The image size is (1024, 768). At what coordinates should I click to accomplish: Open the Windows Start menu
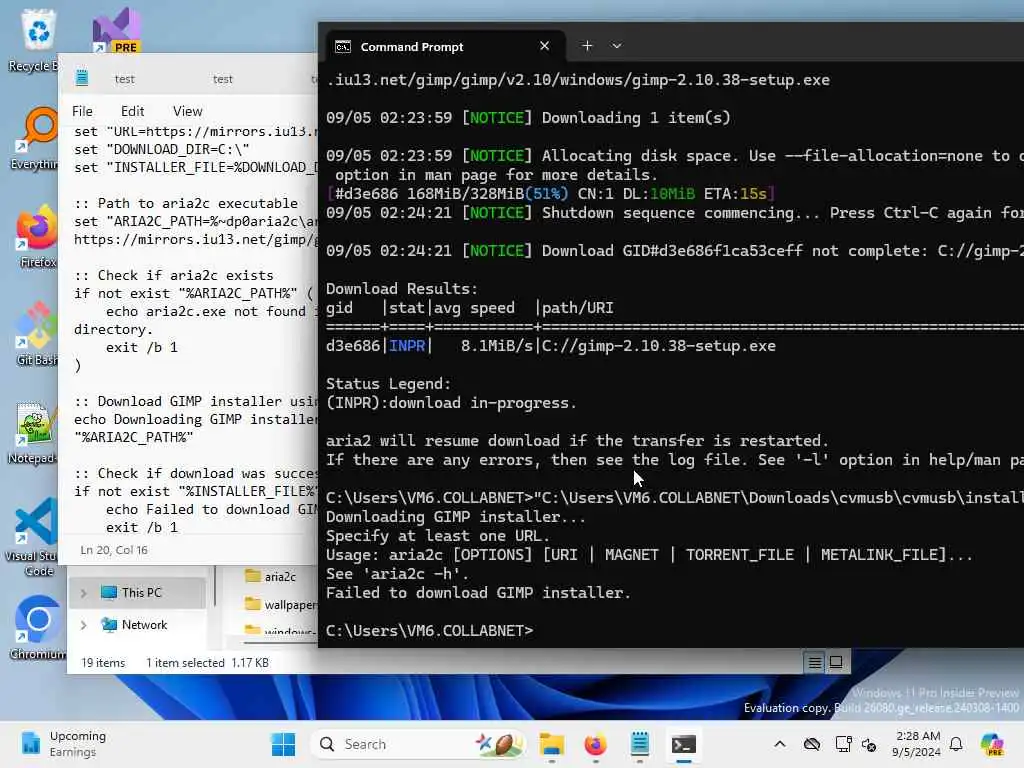click(283, 744)
